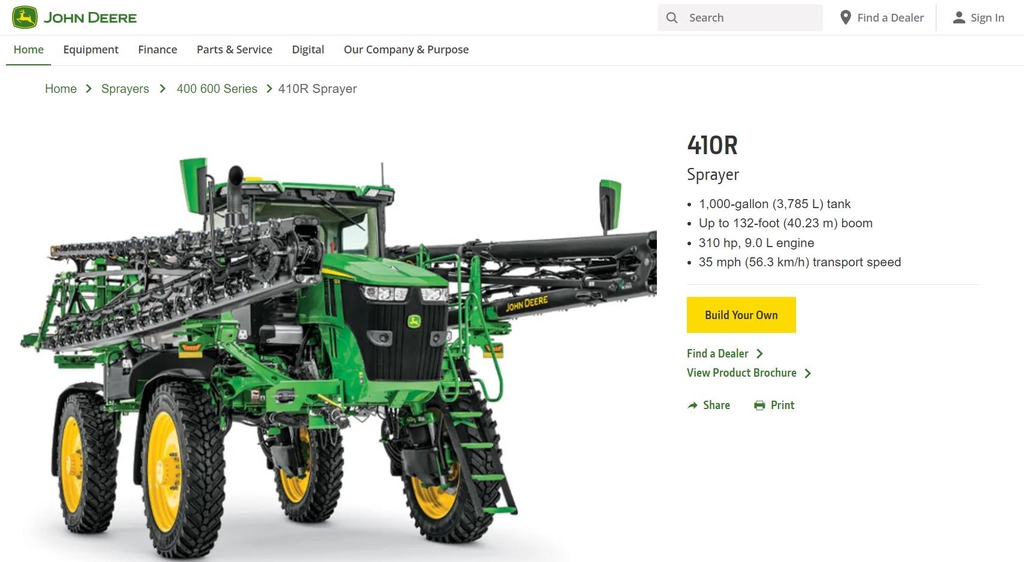The height and width of the screenshot is (562, 1024).
Task: Expand the Parts & Service menu
Action: (234, 50)
